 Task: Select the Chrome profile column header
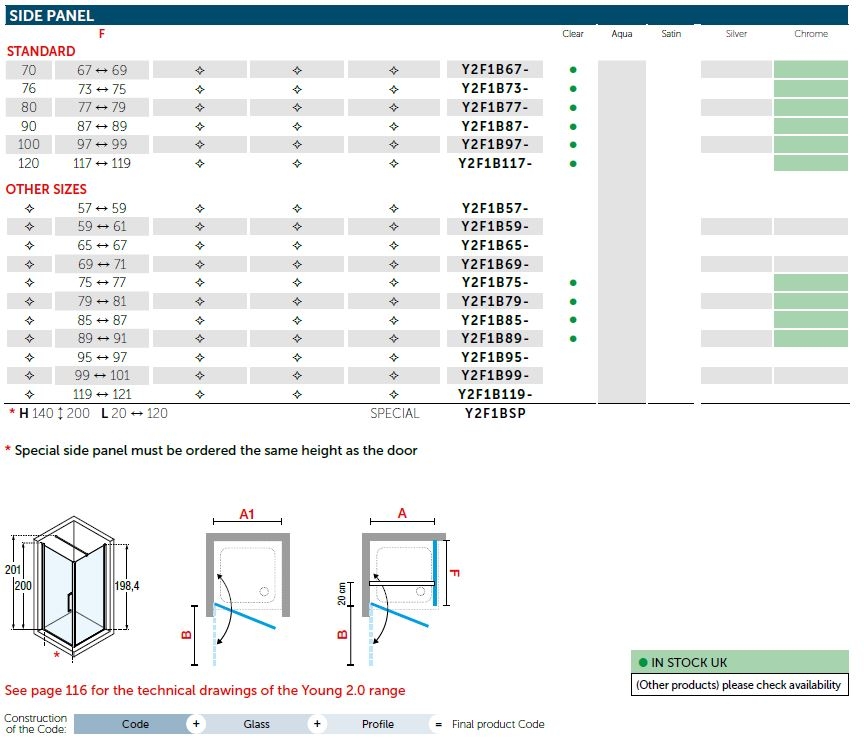pyautogui.click(x=810, y=34)
